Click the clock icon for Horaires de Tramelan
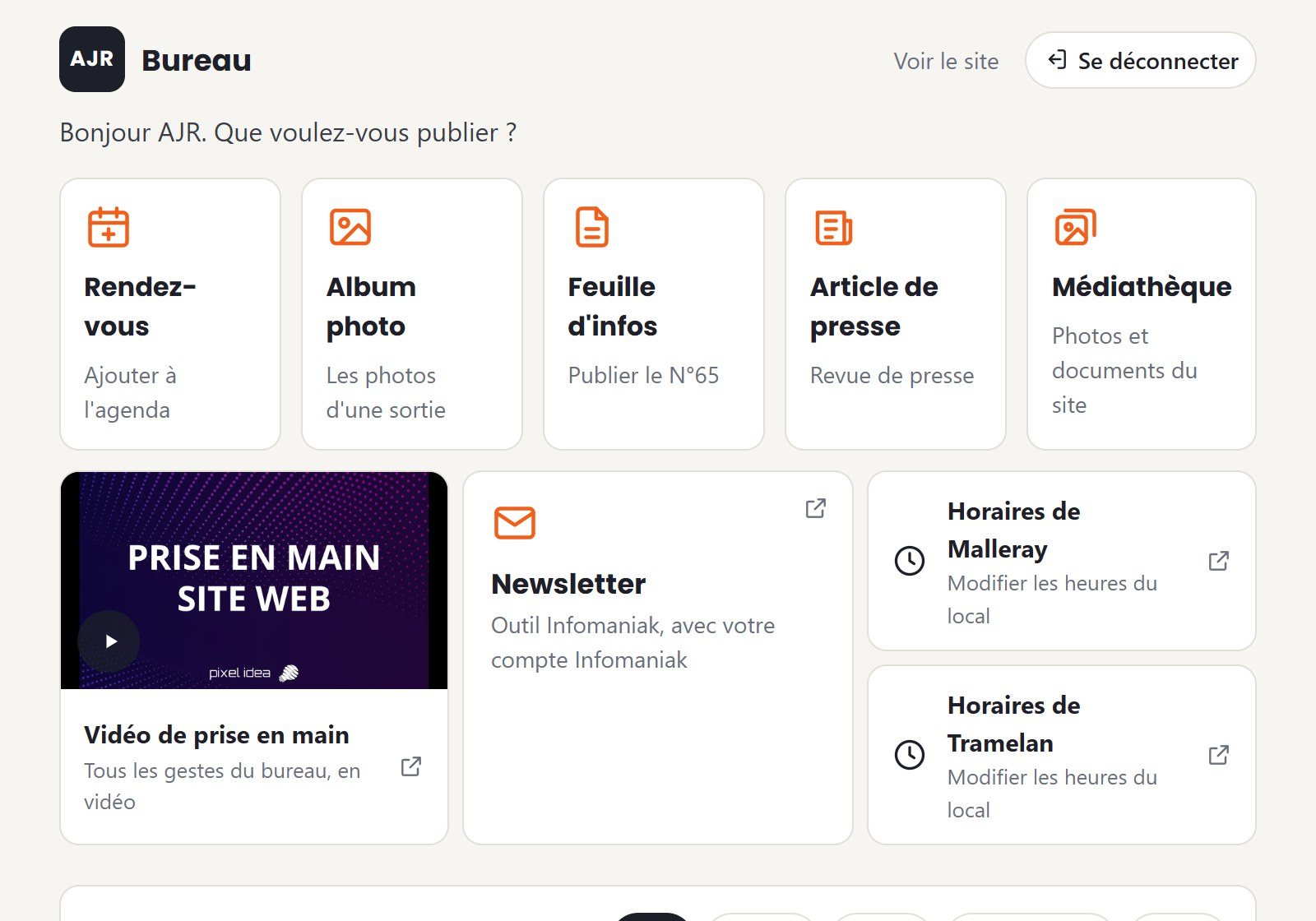 pos(910,755)
